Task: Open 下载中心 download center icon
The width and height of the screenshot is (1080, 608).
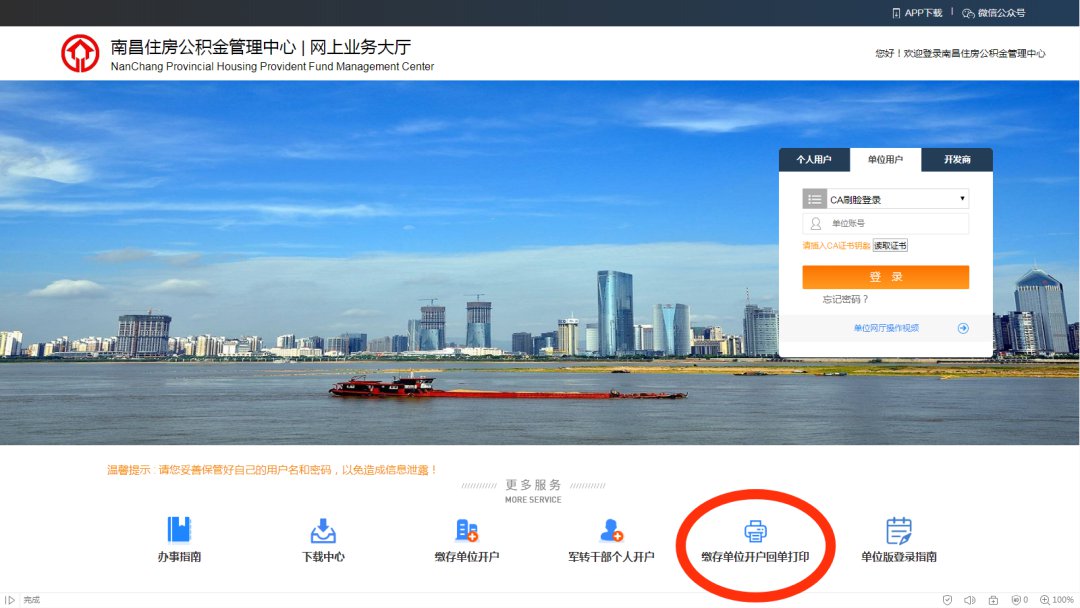Action: pyautogui.click(x=323, y=530)
